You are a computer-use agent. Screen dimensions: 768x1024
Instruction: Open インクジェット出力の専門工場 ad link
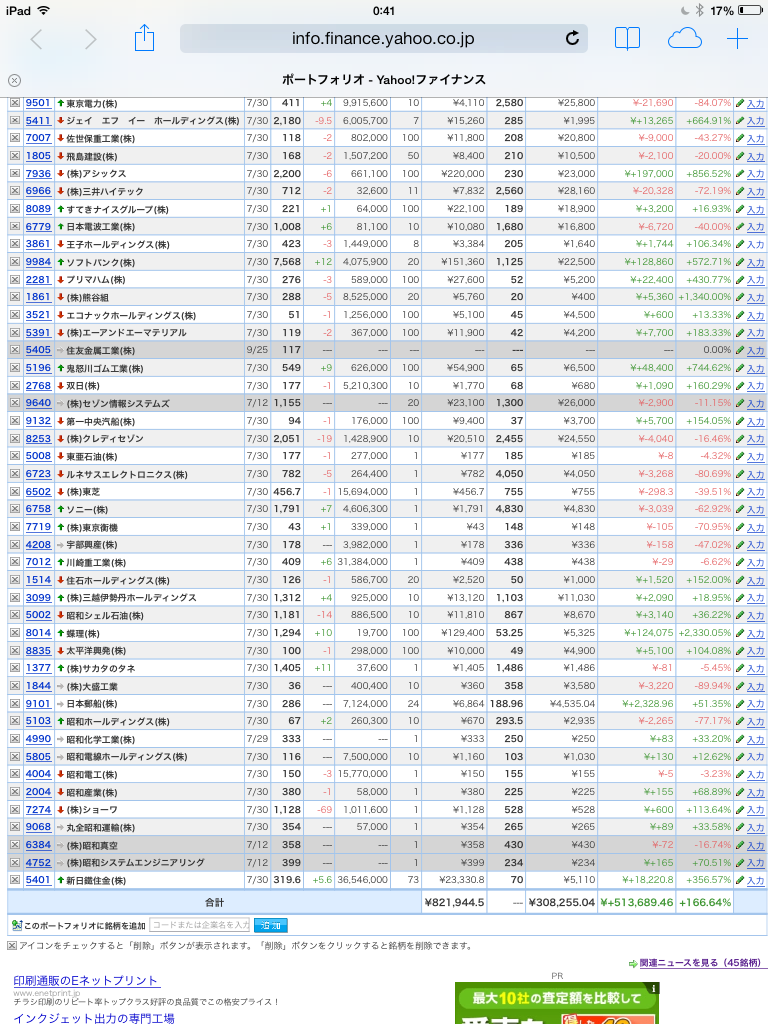coord(94,1017)
